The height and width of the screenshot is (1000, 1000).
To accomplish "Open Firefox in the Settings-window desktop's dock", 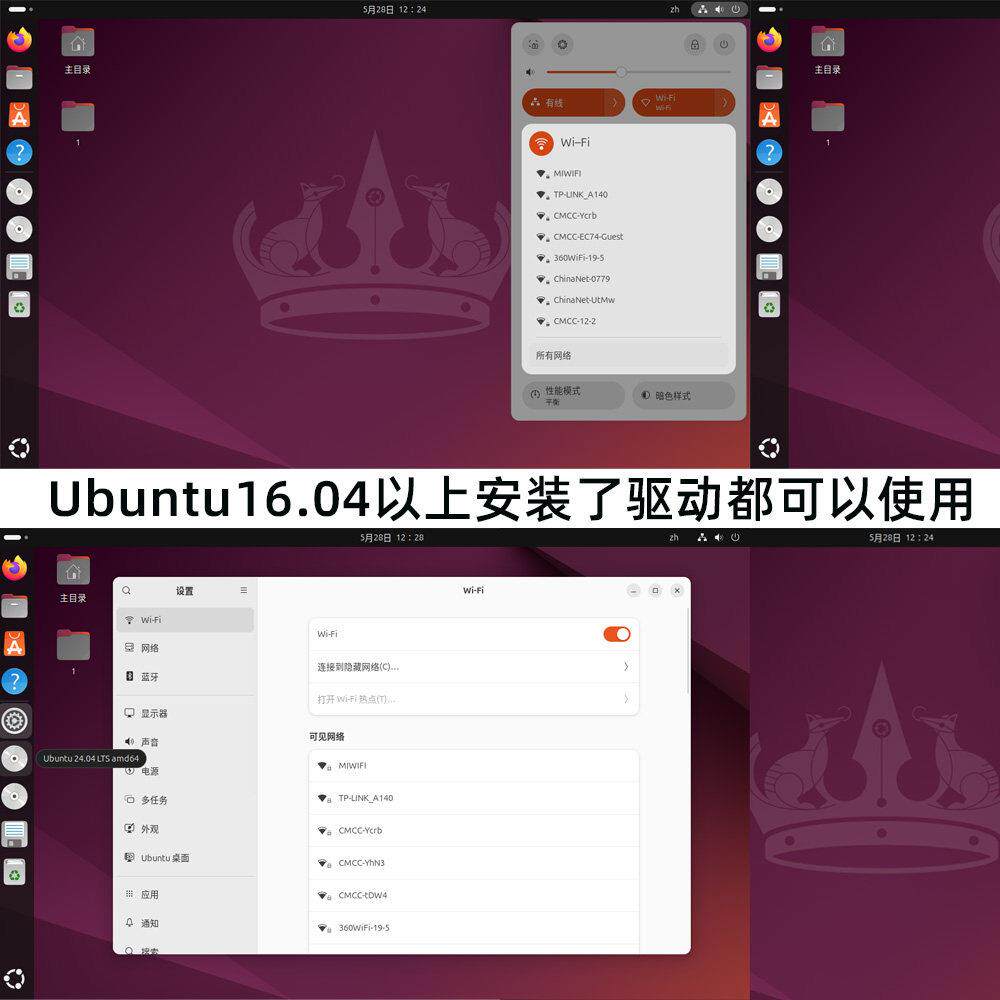I will click(15, 568).
